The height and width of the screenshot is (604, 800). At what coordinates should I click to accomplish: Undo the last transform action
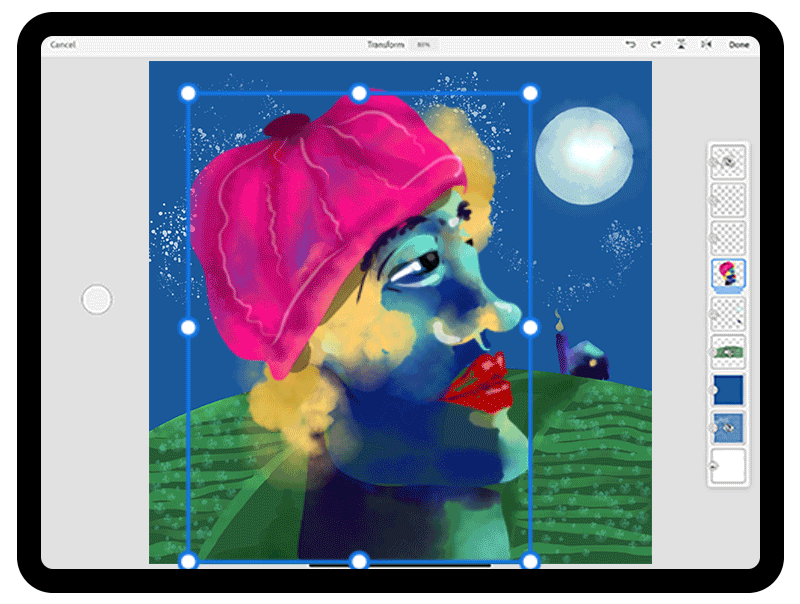[631, 45]
